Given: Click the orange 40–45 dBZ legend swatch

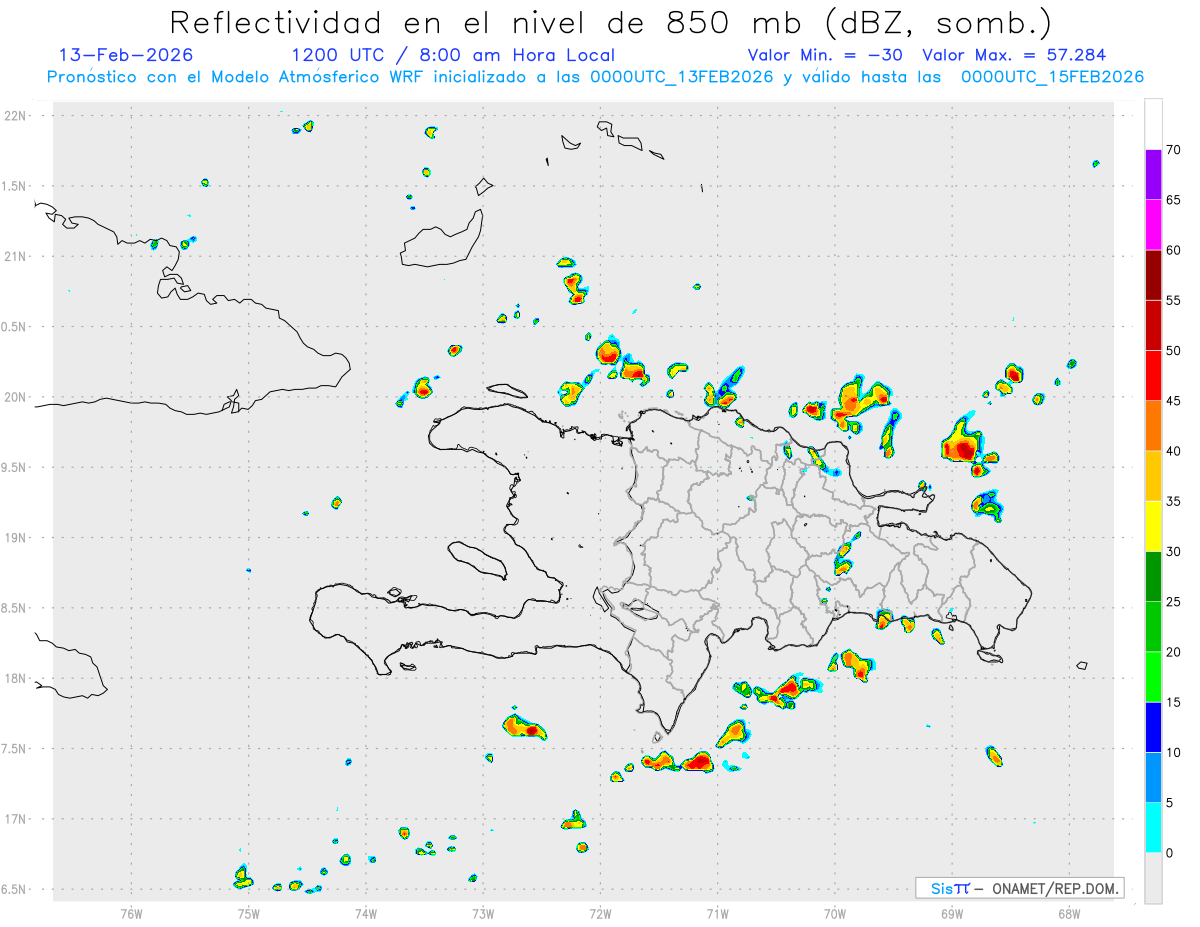Looking at the screenshot, I should (1153, 426).
